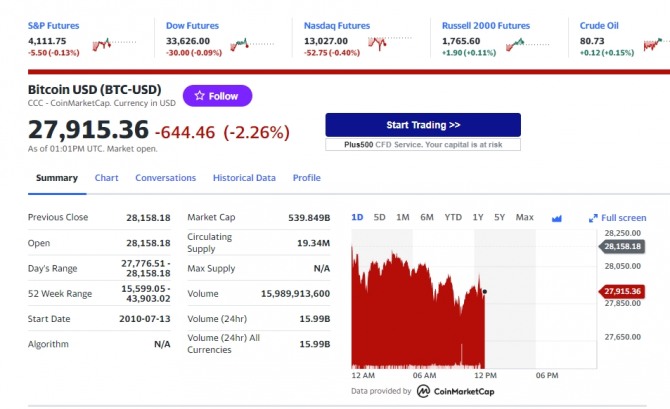This screenshot has width=670, height=409.
Task: Click Volume (24hr) All Currencies label
Action: click(x=223, y=344)
